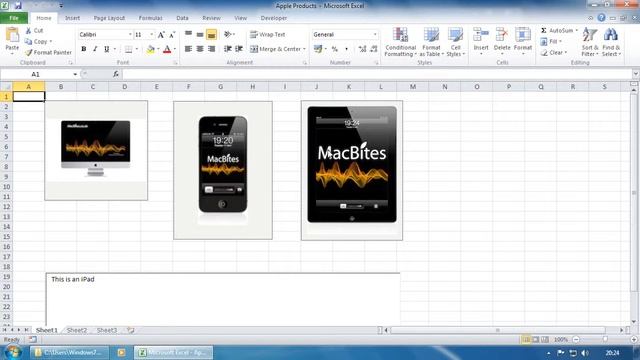Click the AutoSum sigma icon
Image resolution: width=640 pixels, height=360 pixels.
(544, 31)
